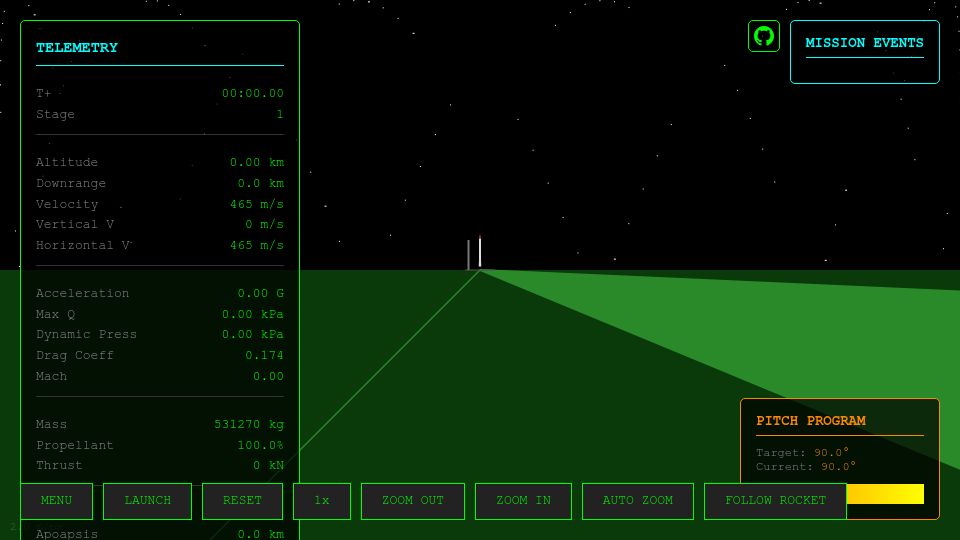Change time warp with the 1x button
This screenshot has height=540, width=960.
click(322, 501)
